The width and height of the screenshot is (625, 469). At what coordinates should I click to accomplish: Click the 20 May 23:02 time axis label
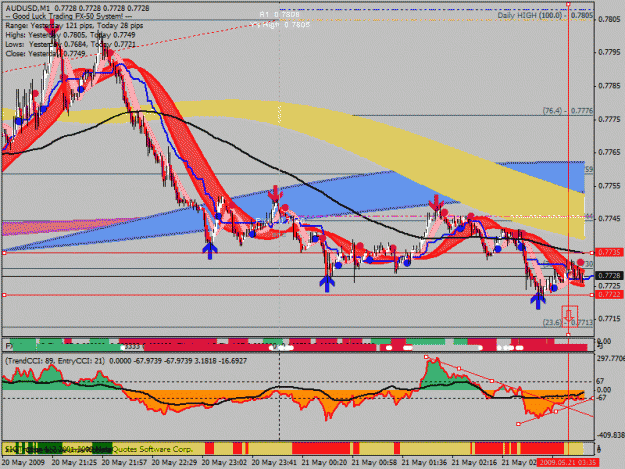click(x=224, y=463)
